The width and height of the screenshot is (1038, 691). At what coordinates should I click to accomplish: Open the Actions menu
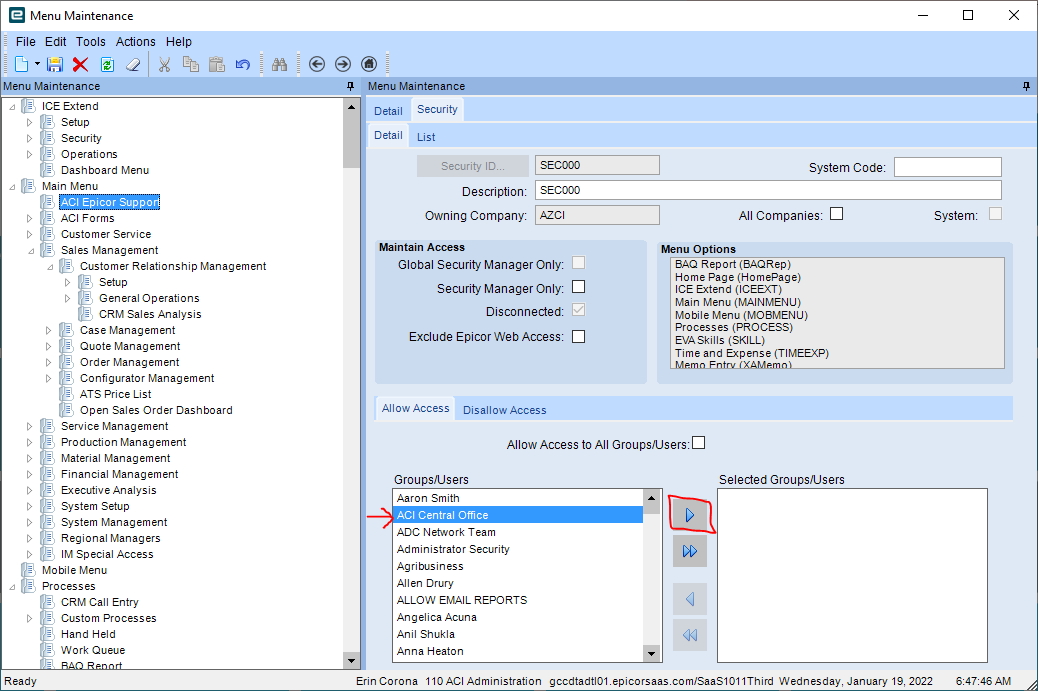click(x=136, y=42)
